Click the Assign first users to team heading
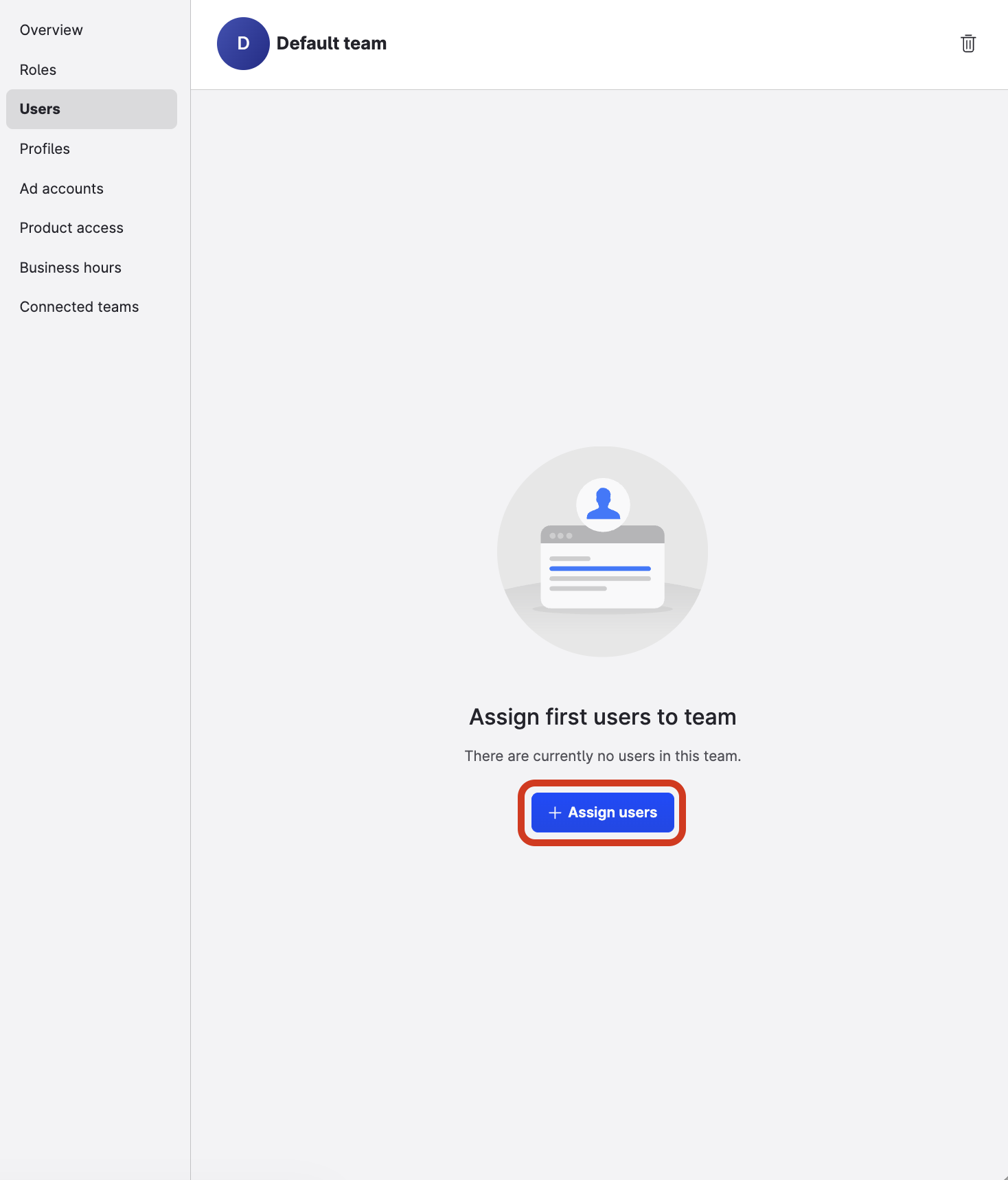Viewport: 1008px width, 1180px height. 603,717
